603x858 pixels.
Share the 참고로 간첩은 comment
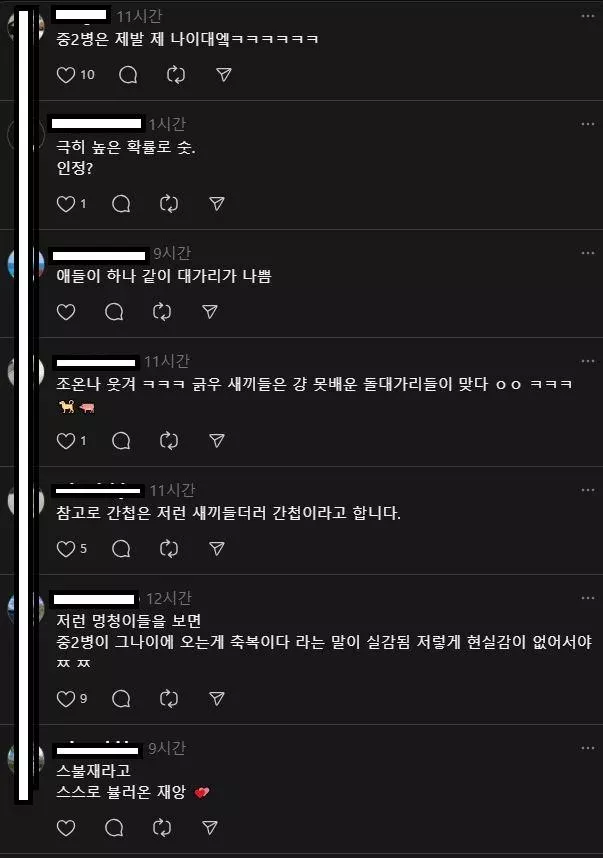(217, 548)
